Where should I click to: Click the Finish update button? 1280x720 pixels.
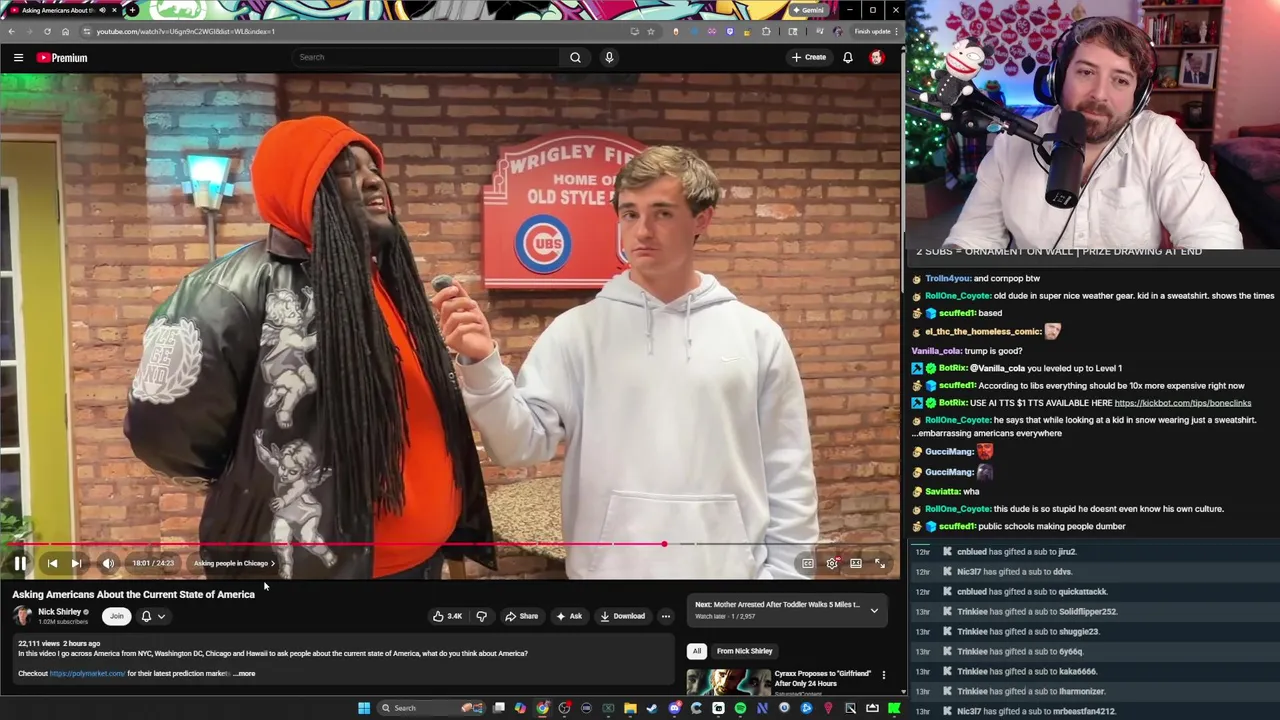coord(875,31)
